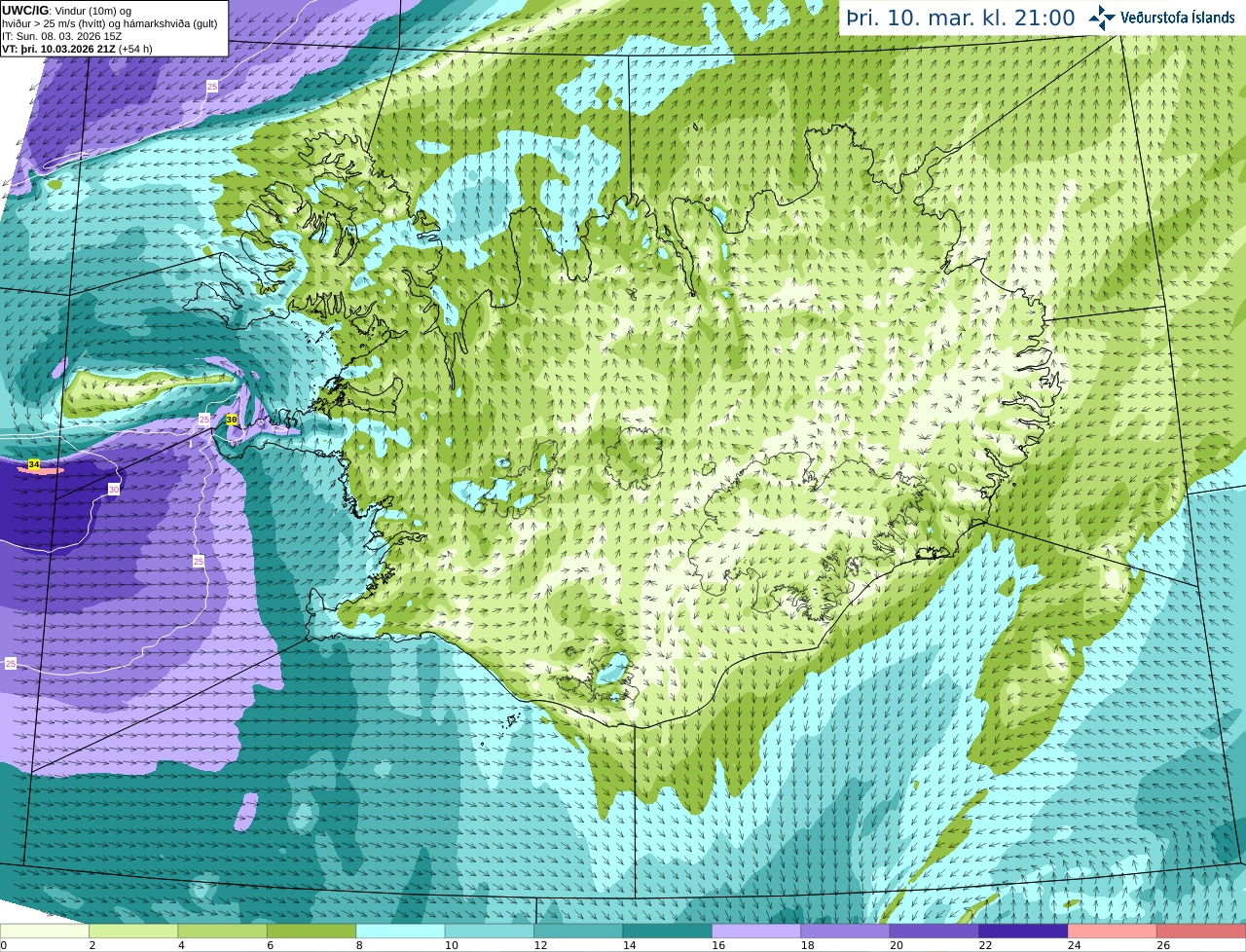Pick the 10–12 m/s turquoise legend swatch
This screenshot has height=952, width=1246.
pyautogui.click(x=491, y=931)
